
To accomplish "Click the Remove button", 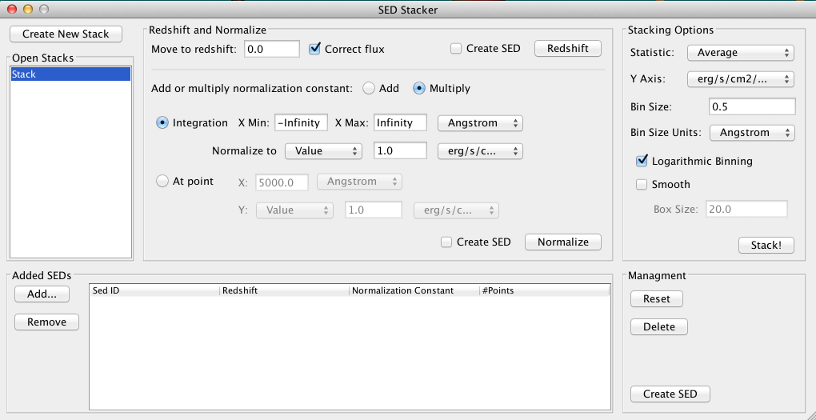I will [46, 322].
